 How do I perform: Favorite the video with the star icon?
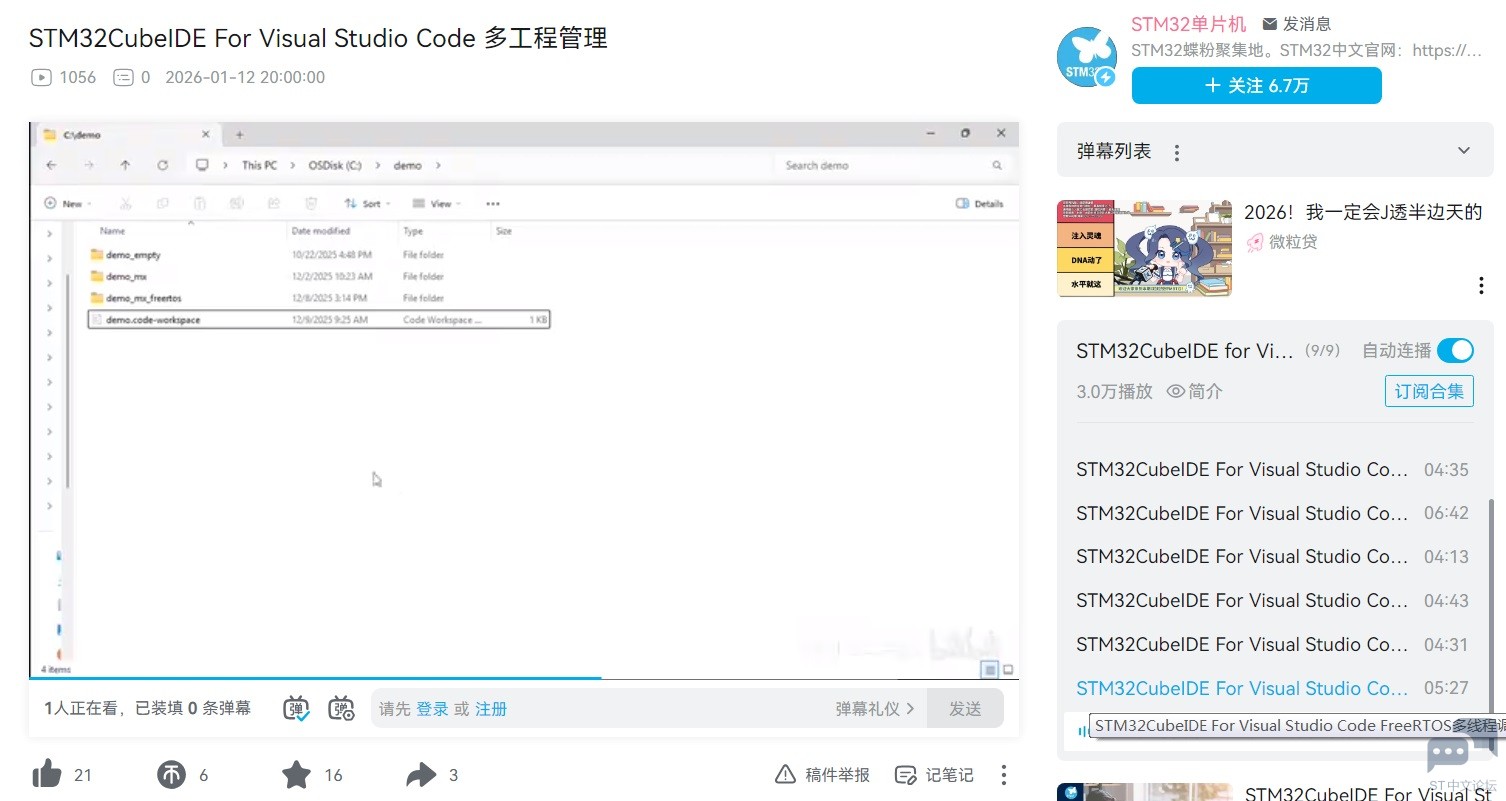[296, 774]
